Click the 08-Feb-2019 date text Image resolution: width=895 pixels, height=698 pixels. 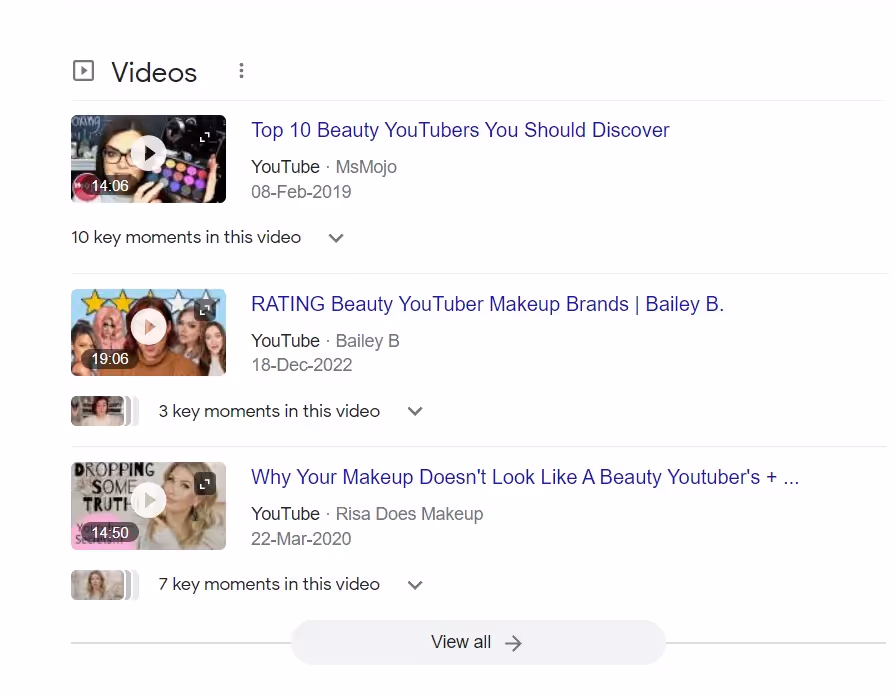pyautogui.click(x=301, y=192)
